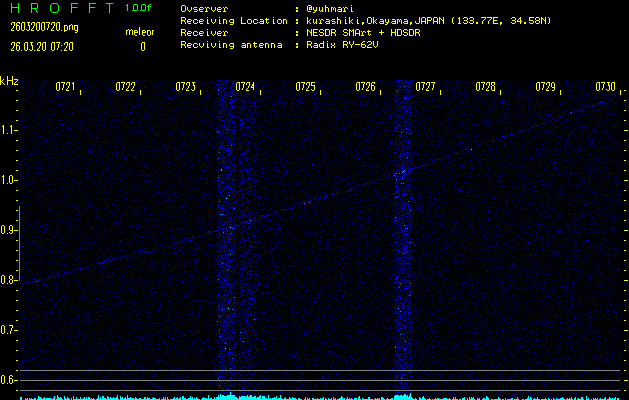Click the 0.7 kHz axis label
The width and height of the screenshot is (629, 400).
pos(7,330)
